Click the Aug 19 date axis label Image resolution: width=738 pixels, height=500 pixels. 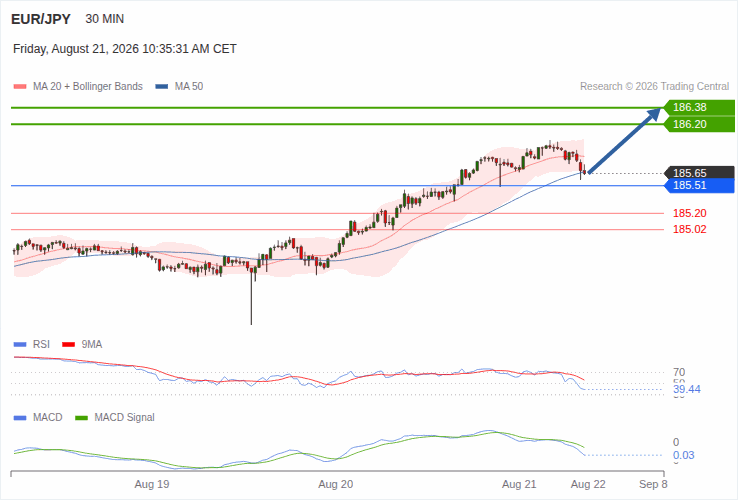click(x=152, y=484)
